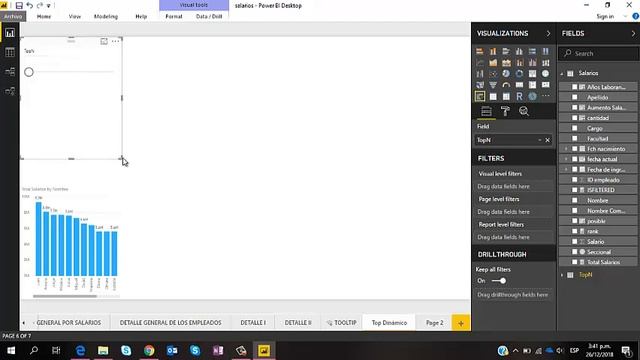The height and width of the screenshot is (360, 640).
Task: Click Focus mode icon on slicer visual
Action: click(104, 41)
